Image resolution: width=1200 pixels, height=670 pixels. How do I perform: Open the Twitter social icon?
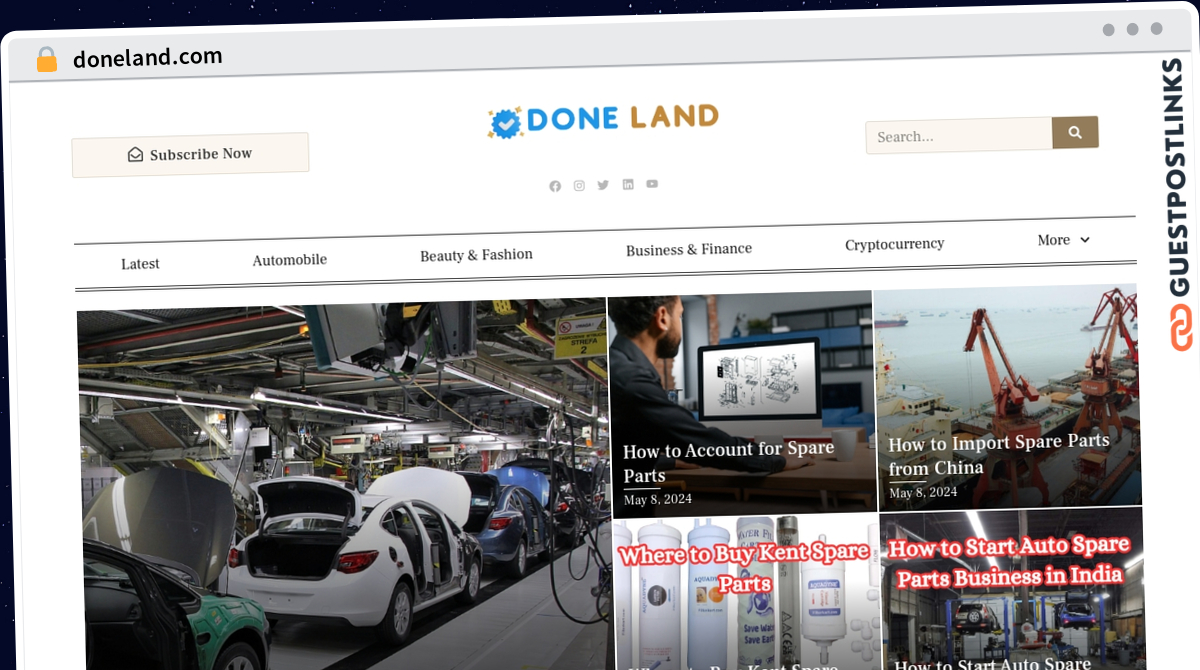(x=603, y=185)
